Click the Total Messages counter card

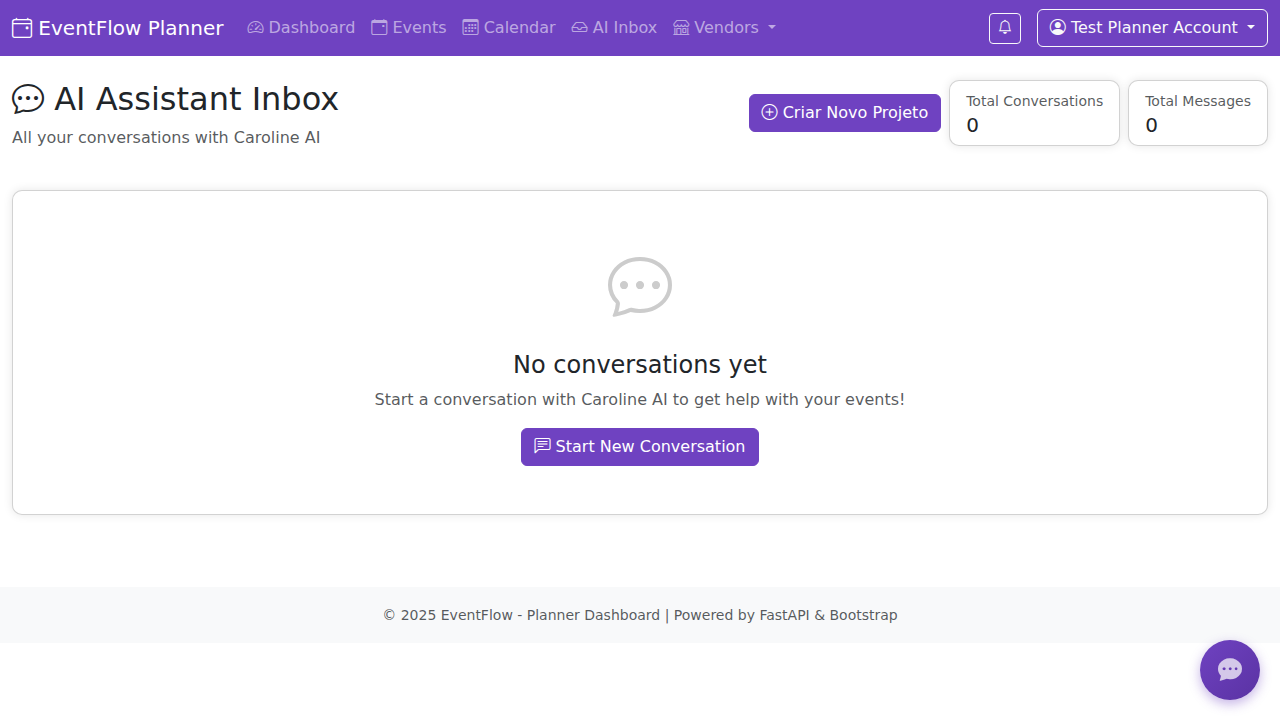[1197, 113]
